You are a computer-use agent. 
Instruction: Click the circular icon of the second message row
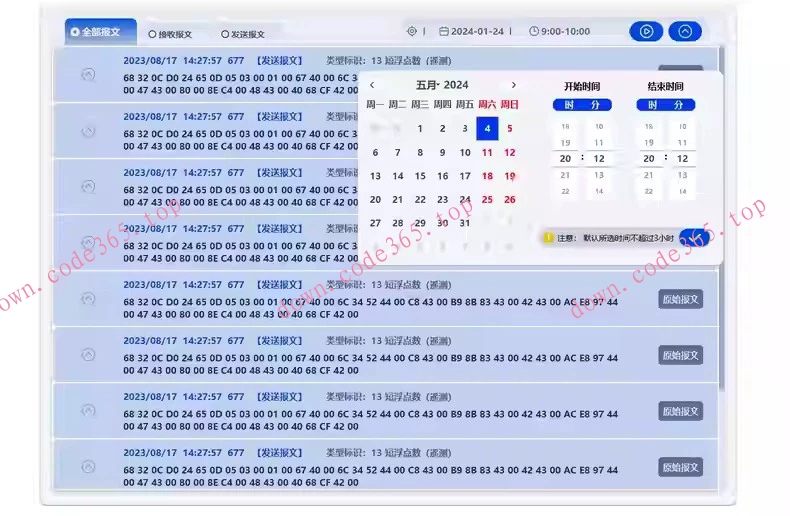coord(88,131)
